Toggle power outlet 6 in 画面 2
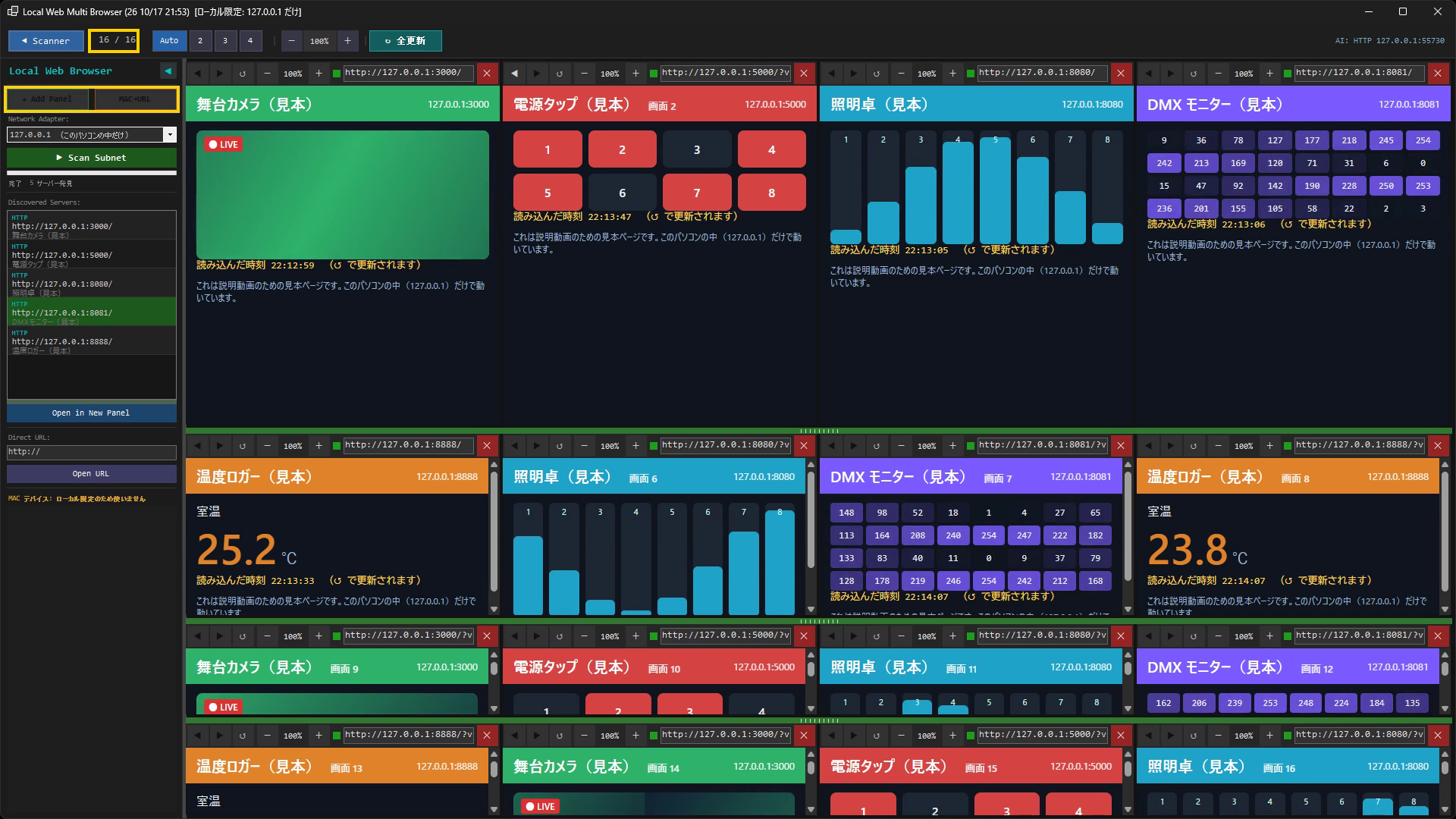1456x819 pixels. (x=622, y=193)
